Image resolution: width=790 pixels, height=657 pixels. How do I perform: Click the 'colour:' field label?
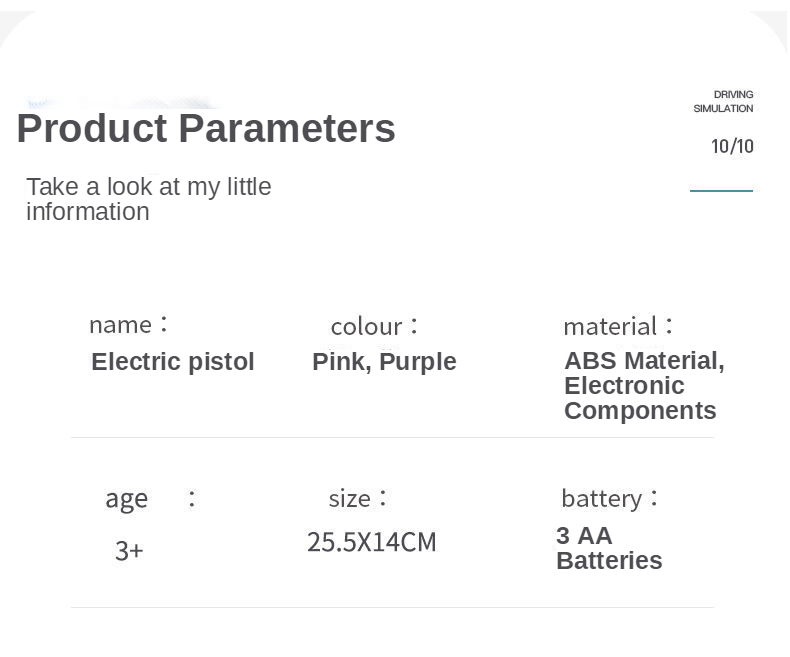pyautogui.click(x=374, y=326)
